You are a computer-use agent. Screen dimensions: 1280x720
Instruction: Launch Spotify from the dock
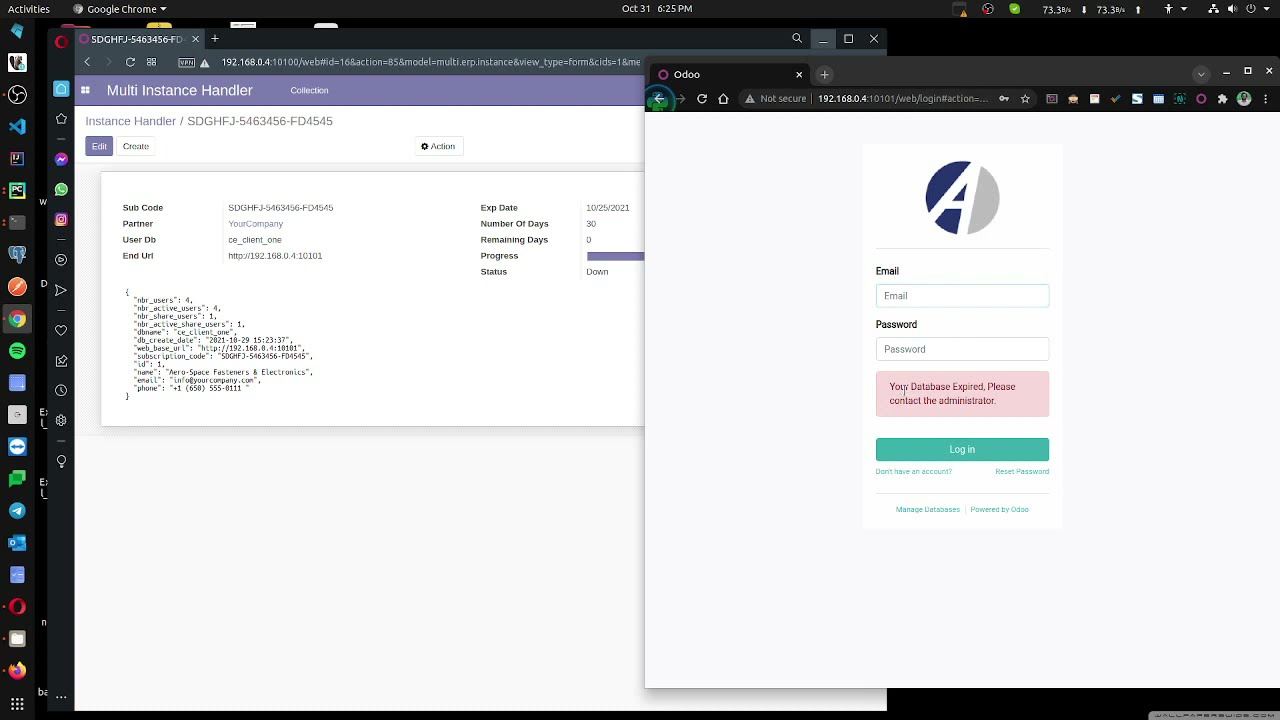click(x=17, y=350)
